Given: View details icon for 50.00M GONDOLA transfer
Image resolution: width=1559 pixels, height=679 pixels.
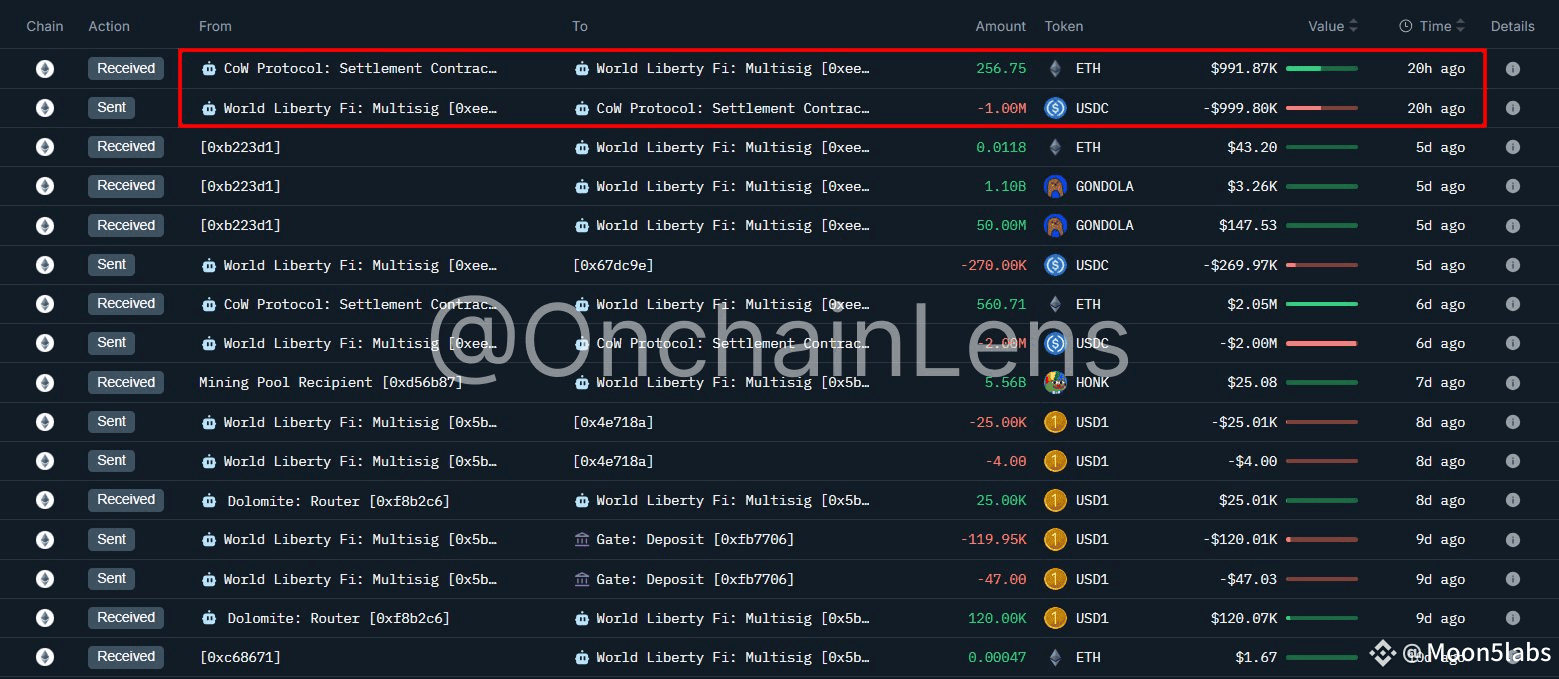Looking at the screenshot, I should coord(1513,226).
